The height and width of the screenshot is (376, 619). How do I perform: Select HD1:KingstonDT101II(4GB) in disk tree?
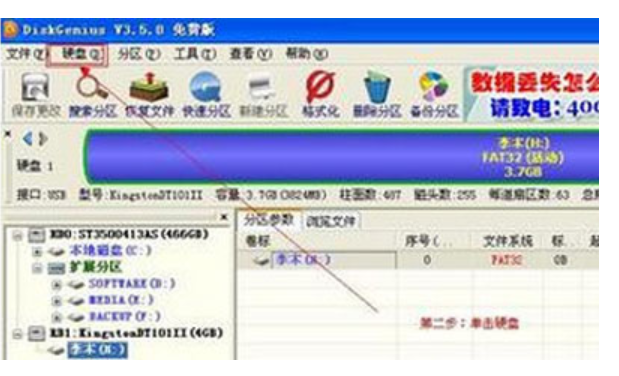137,333
